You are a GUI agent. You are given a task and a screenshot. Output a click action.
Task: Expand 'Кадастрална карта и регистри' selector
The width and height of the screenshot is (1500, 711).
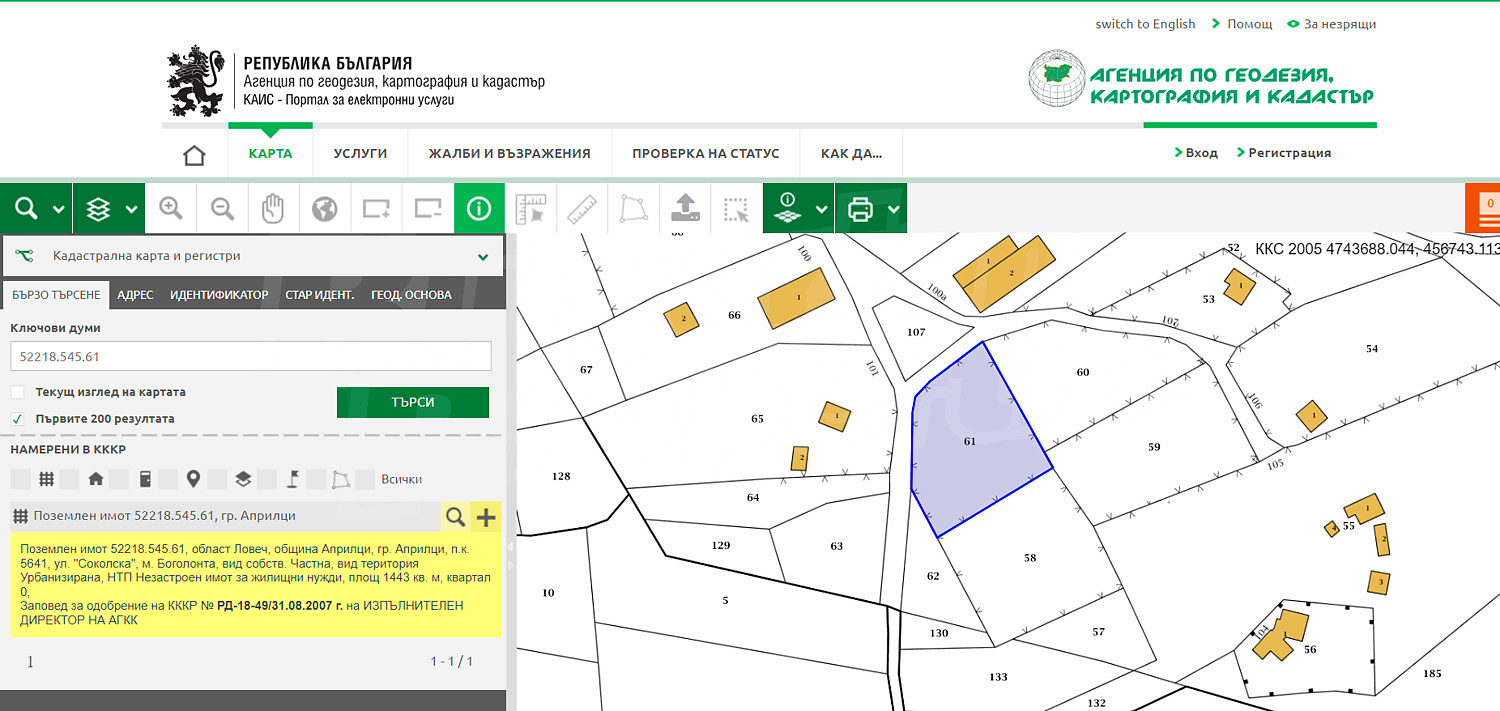(x=483, y=257)
